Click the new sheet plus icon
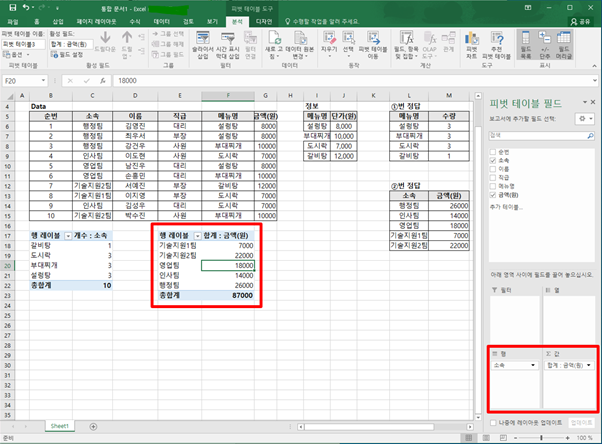Image resolution: width=602 pixels, height=444 pixels. click(93, 426)
